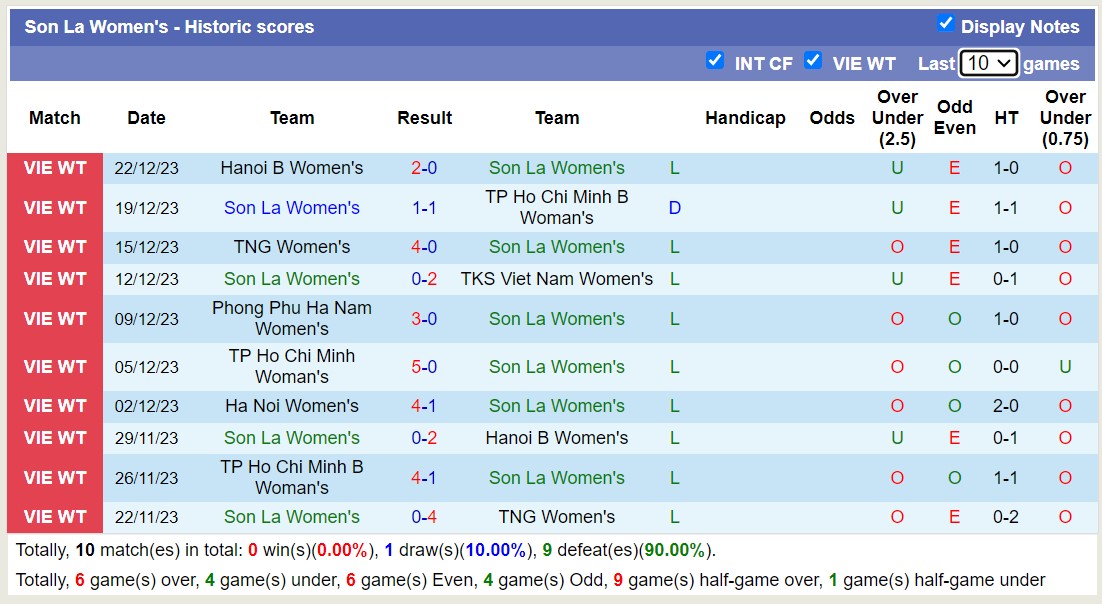
Task: Click the 4-1 score versus Ha Noi Women's
Action: coord(424,406)
